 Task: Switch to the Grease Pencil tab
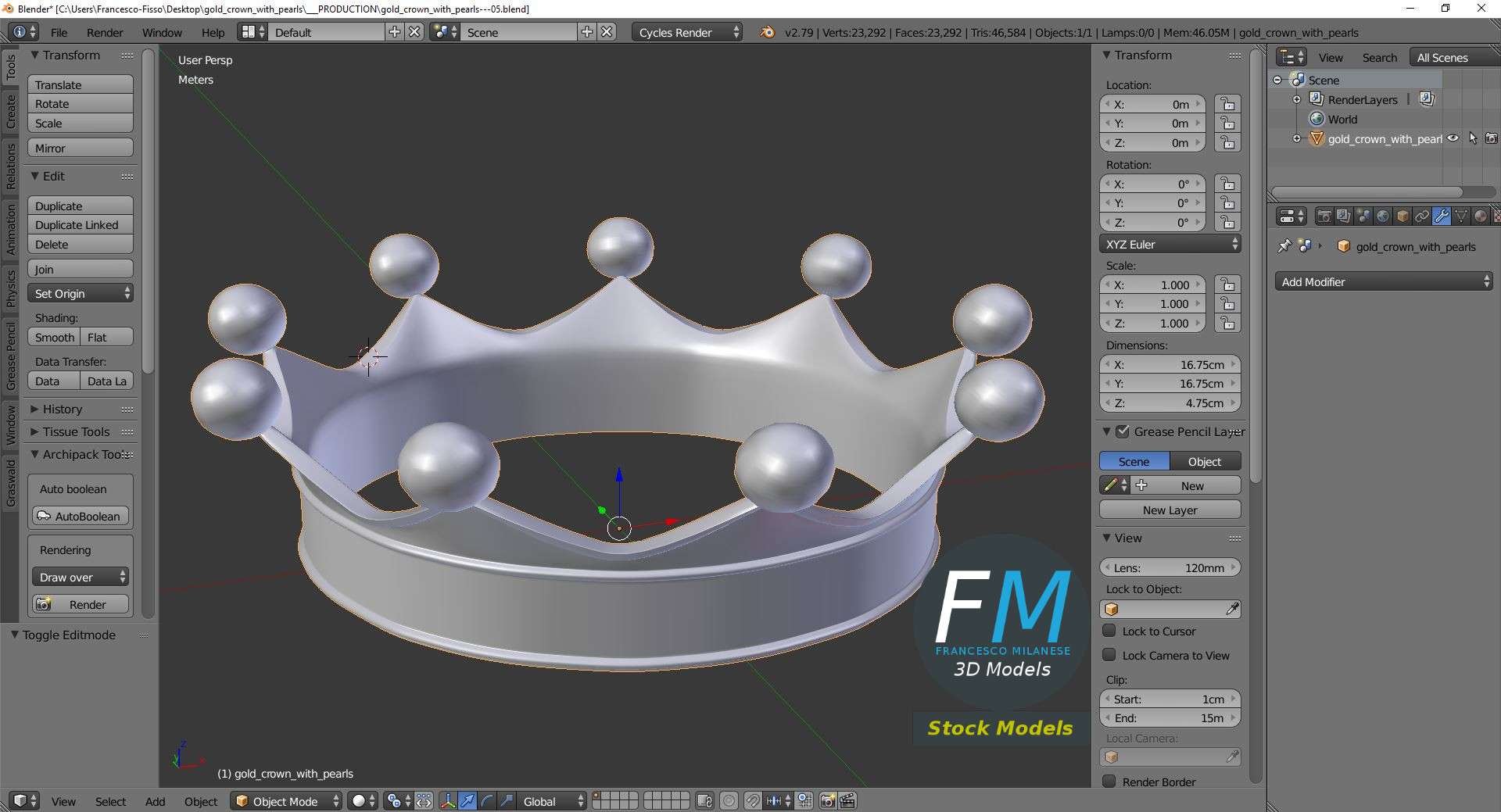[11, 356]
